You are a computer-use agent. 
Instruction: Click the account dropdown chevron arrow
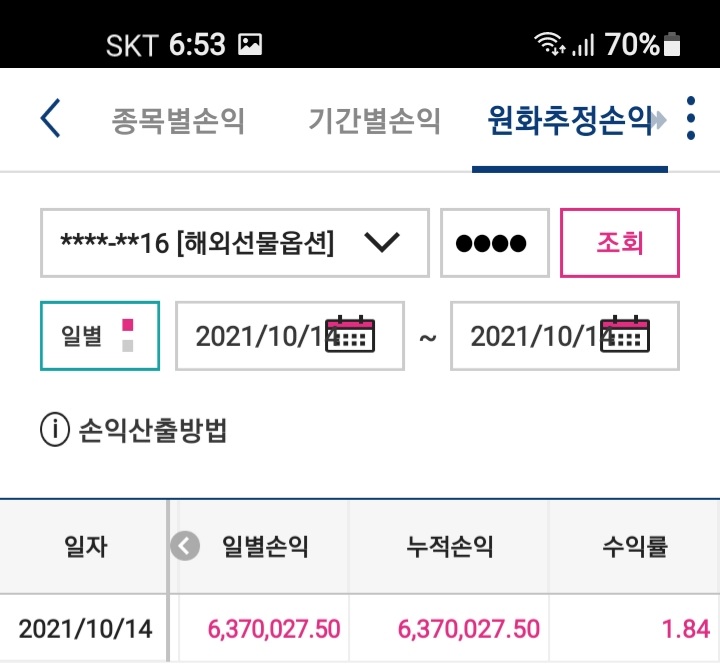click(382, 242)
